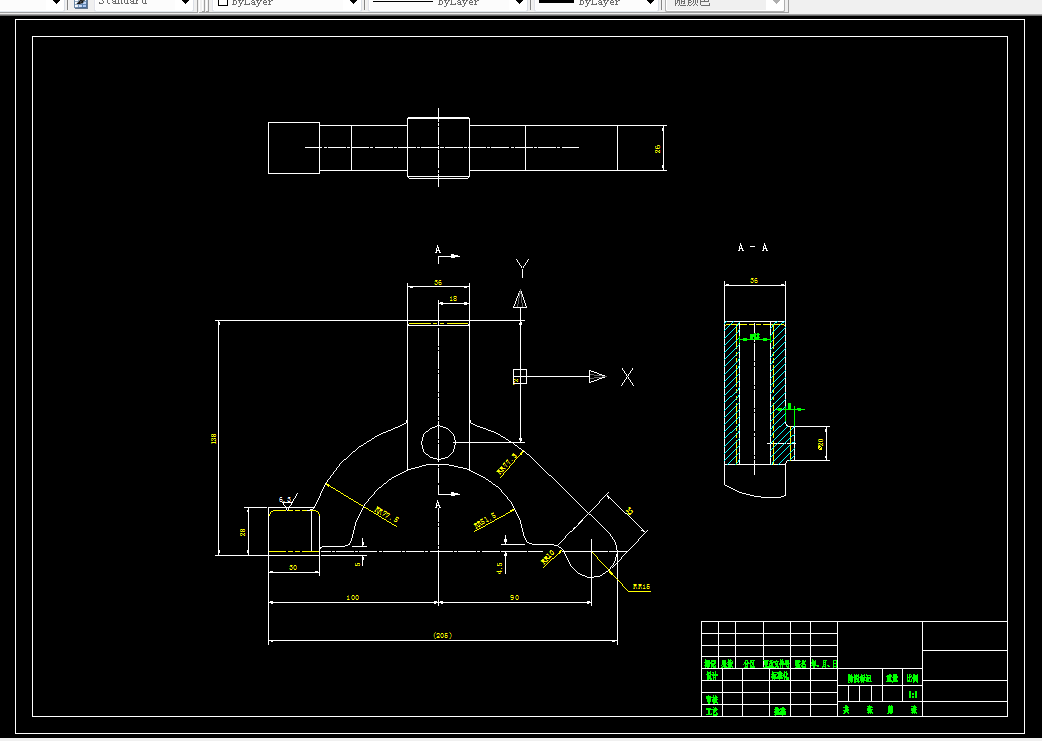Select the R51.5 radius dimension
1042x741 pixels.
pos(485,521)
